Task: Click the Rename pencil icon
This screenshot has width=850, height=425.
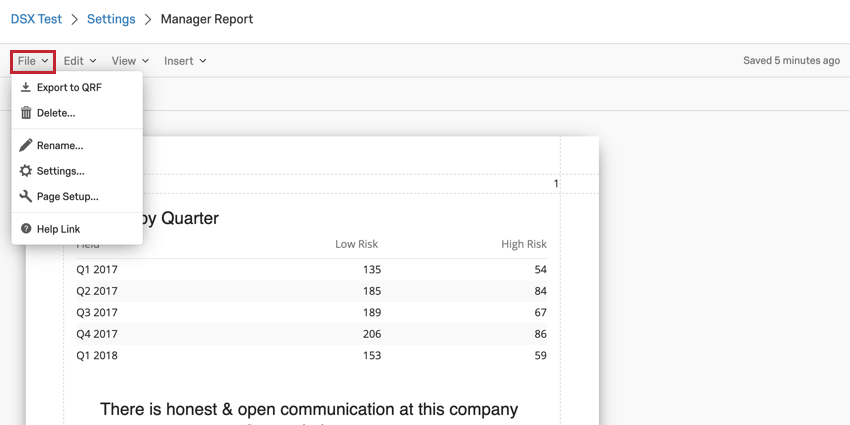Action: [26, 145]
